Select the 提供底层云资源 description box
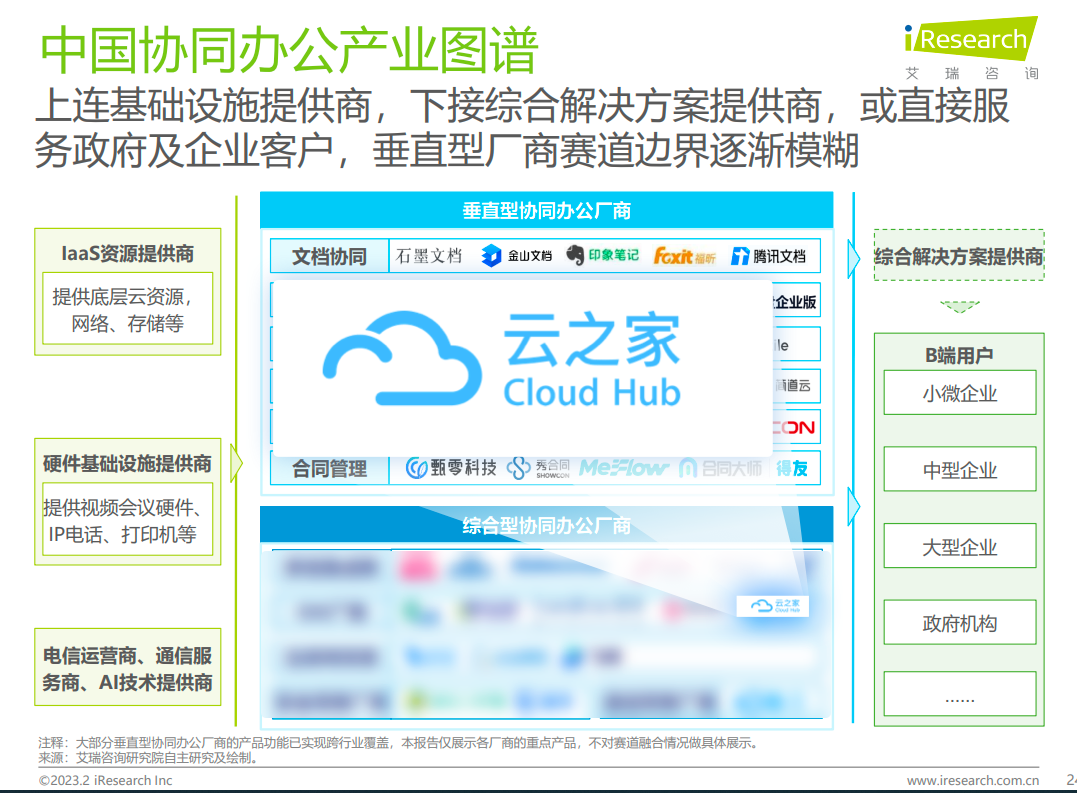The image size is (1077, 793). [128, 308]
